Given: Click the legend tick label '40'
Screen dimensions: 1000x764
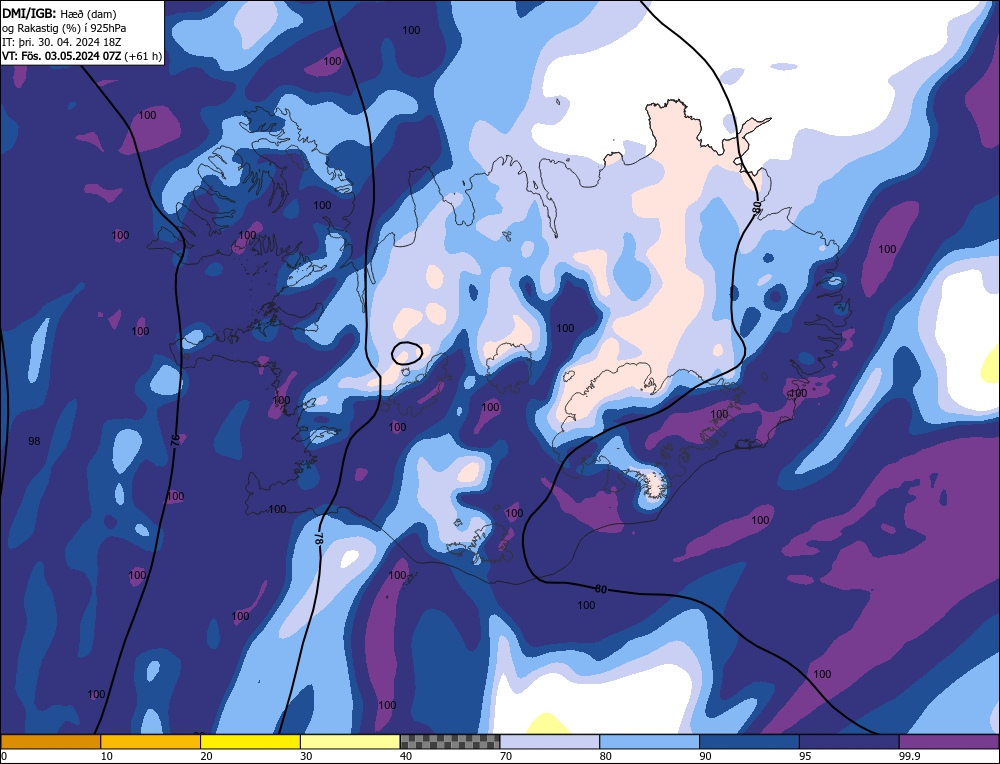Looking at the screenshot, I should point(406,756).
